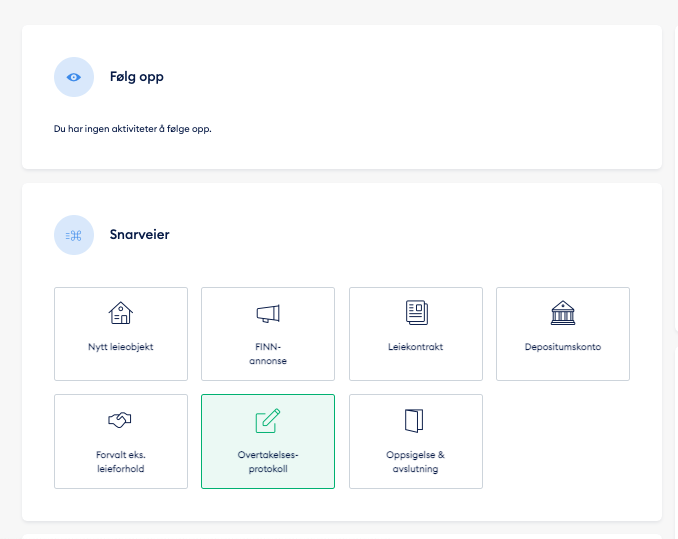Open the Leiekontrakt text label
Viewport: 678px width, 539px height.
416,347
